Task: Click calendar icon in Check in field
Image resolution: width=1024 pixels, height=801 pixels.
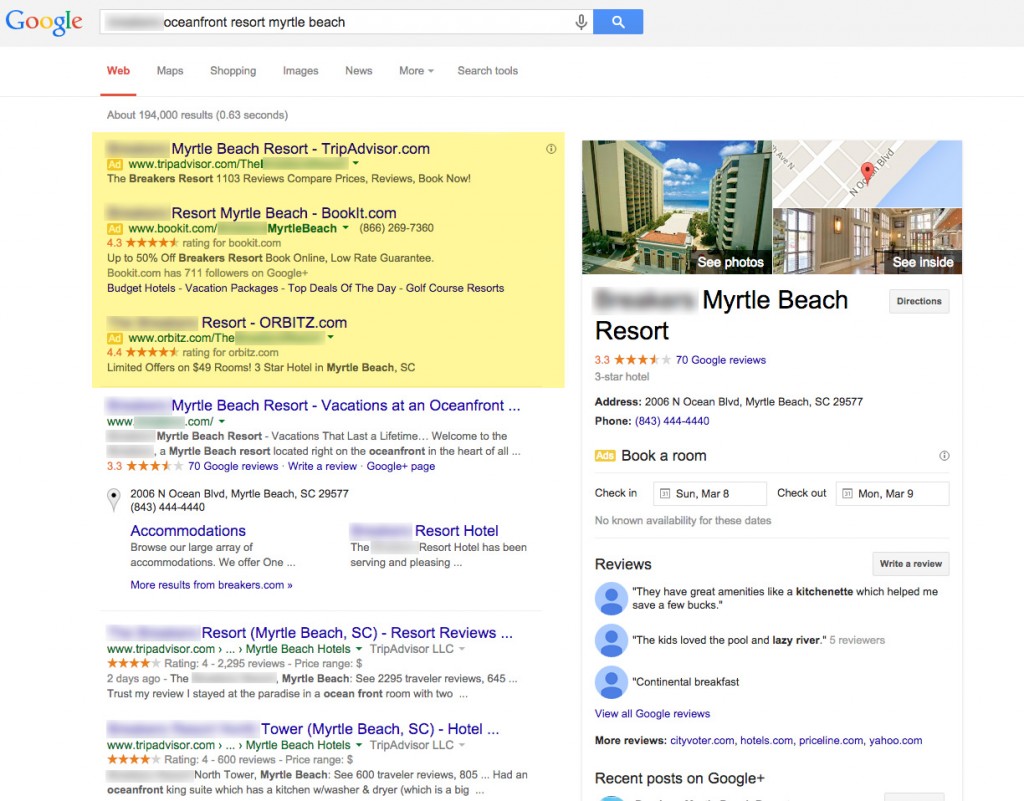Action: pos(665,494)
